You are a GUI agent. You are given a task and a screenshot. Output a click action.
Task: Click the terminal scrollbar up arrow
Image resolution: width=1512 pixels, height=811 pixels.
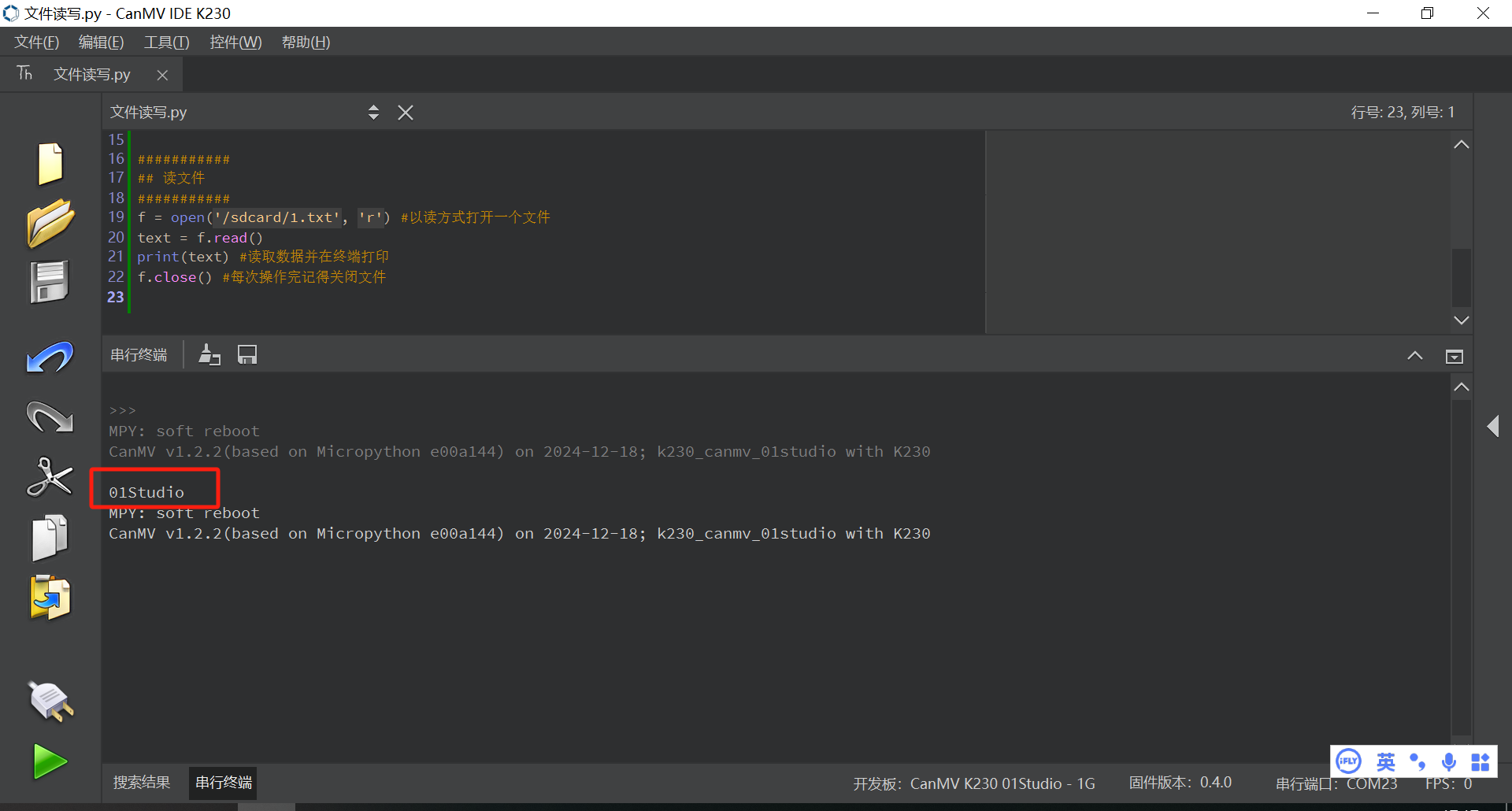coord(1461,387)
